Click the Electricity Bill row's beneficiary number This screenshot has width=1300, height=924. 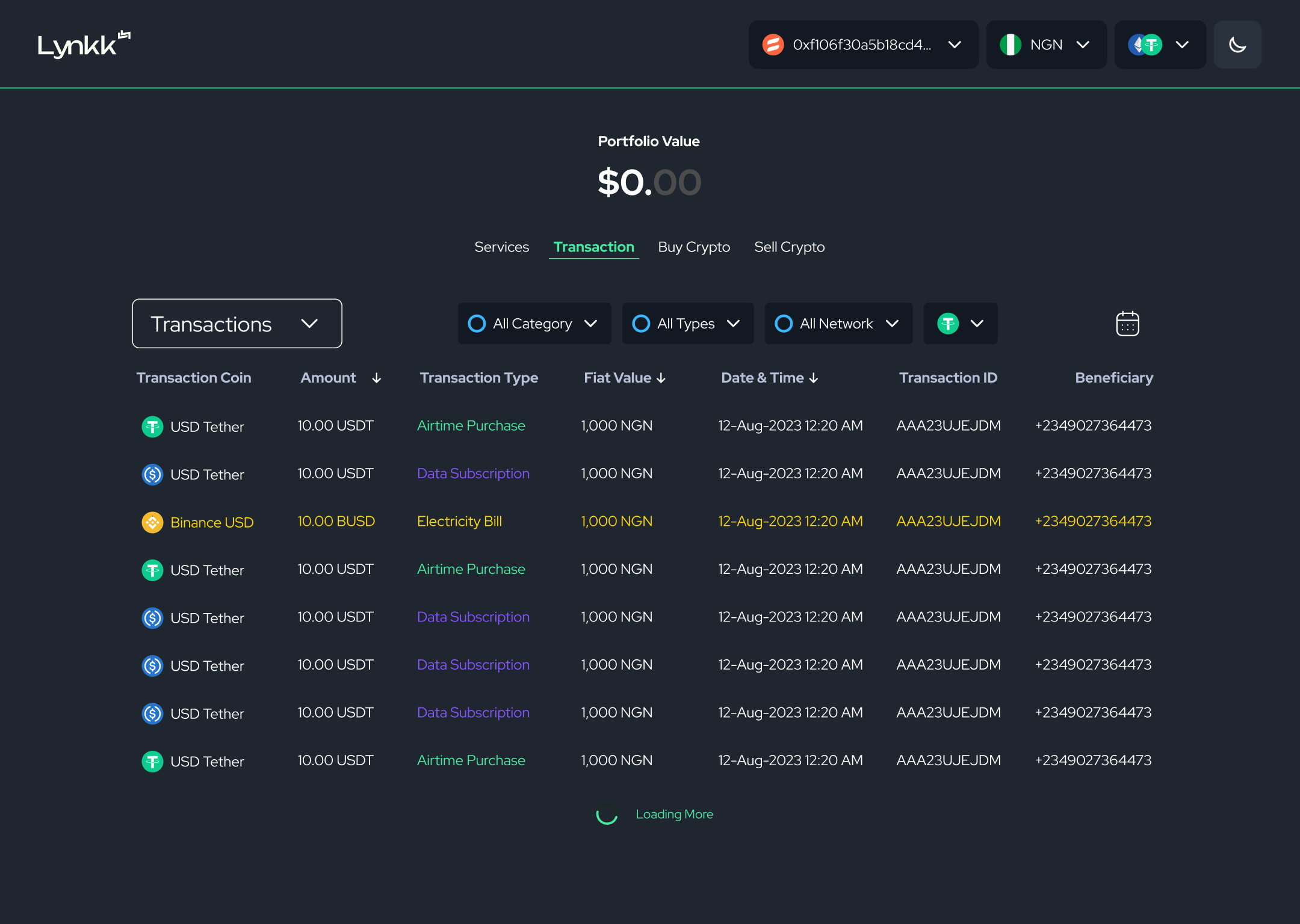pos(1093,521)
